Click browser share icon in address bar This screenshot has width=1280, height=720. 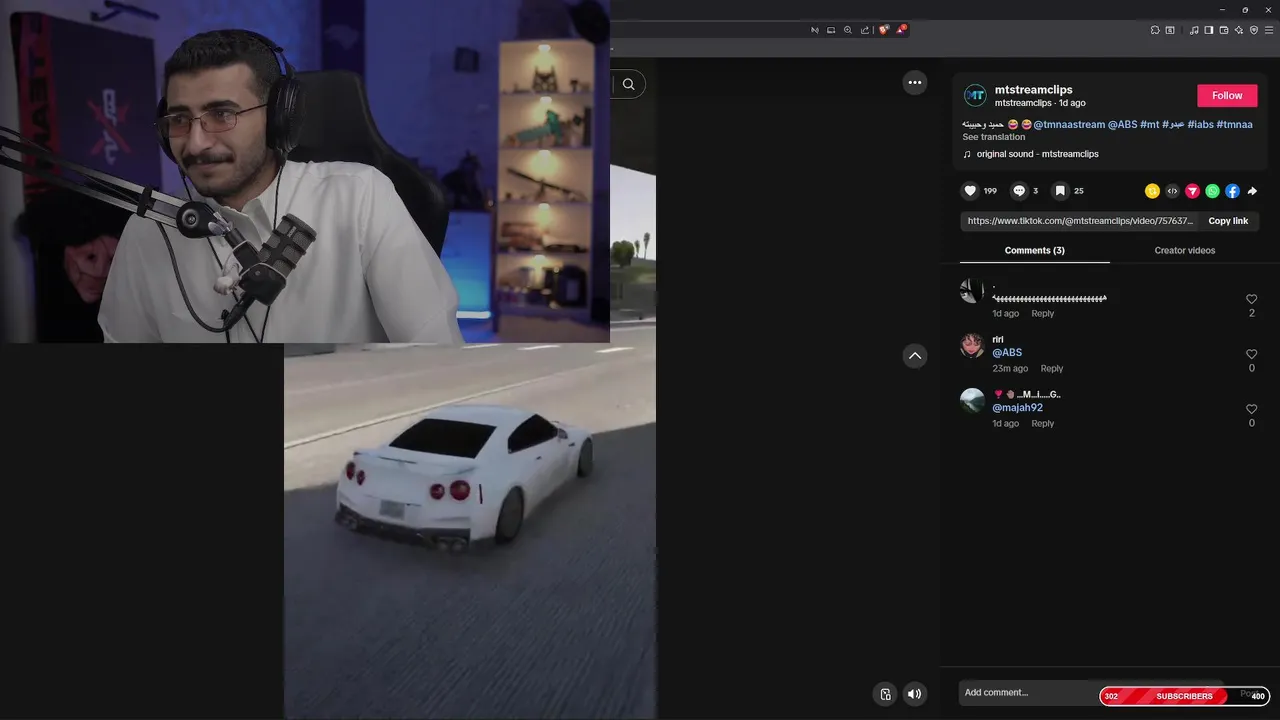(x=865, y=30)
